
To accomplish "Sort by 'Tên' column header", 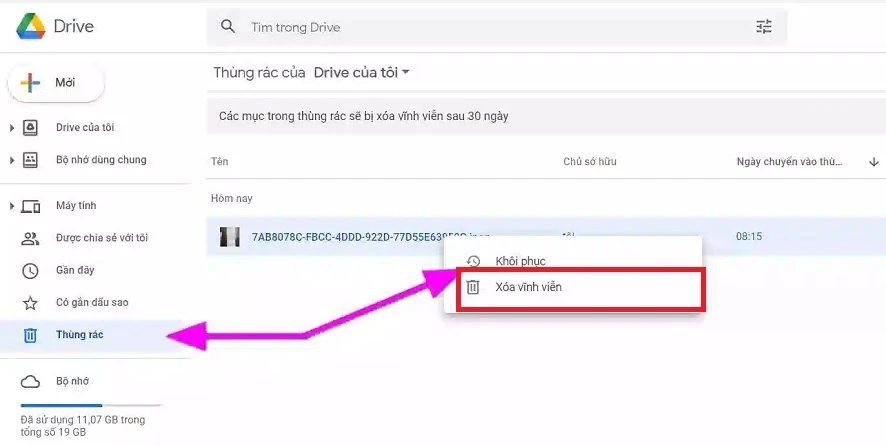I will (220, 162).
